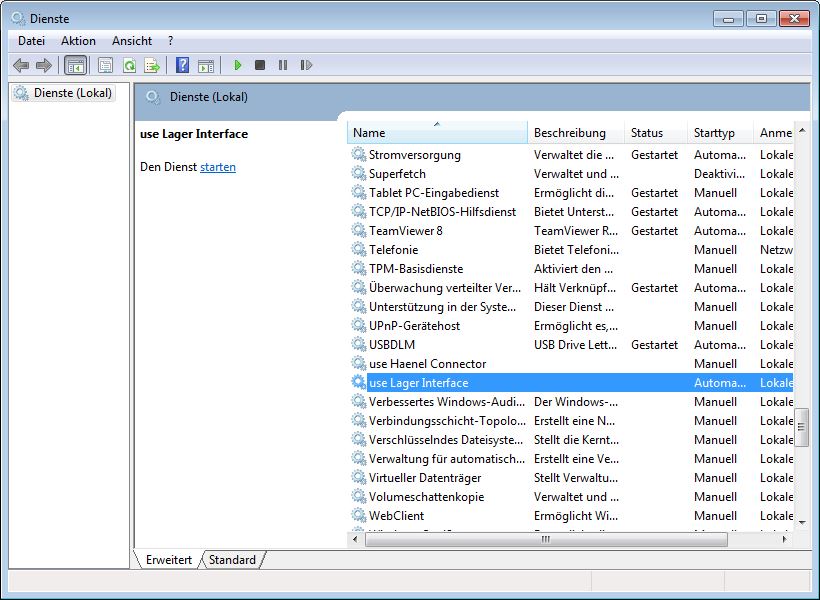Viewport: 820px width, 600px height.
Task: Click gear icon of use Lager Interface
Action: (358, 382)
